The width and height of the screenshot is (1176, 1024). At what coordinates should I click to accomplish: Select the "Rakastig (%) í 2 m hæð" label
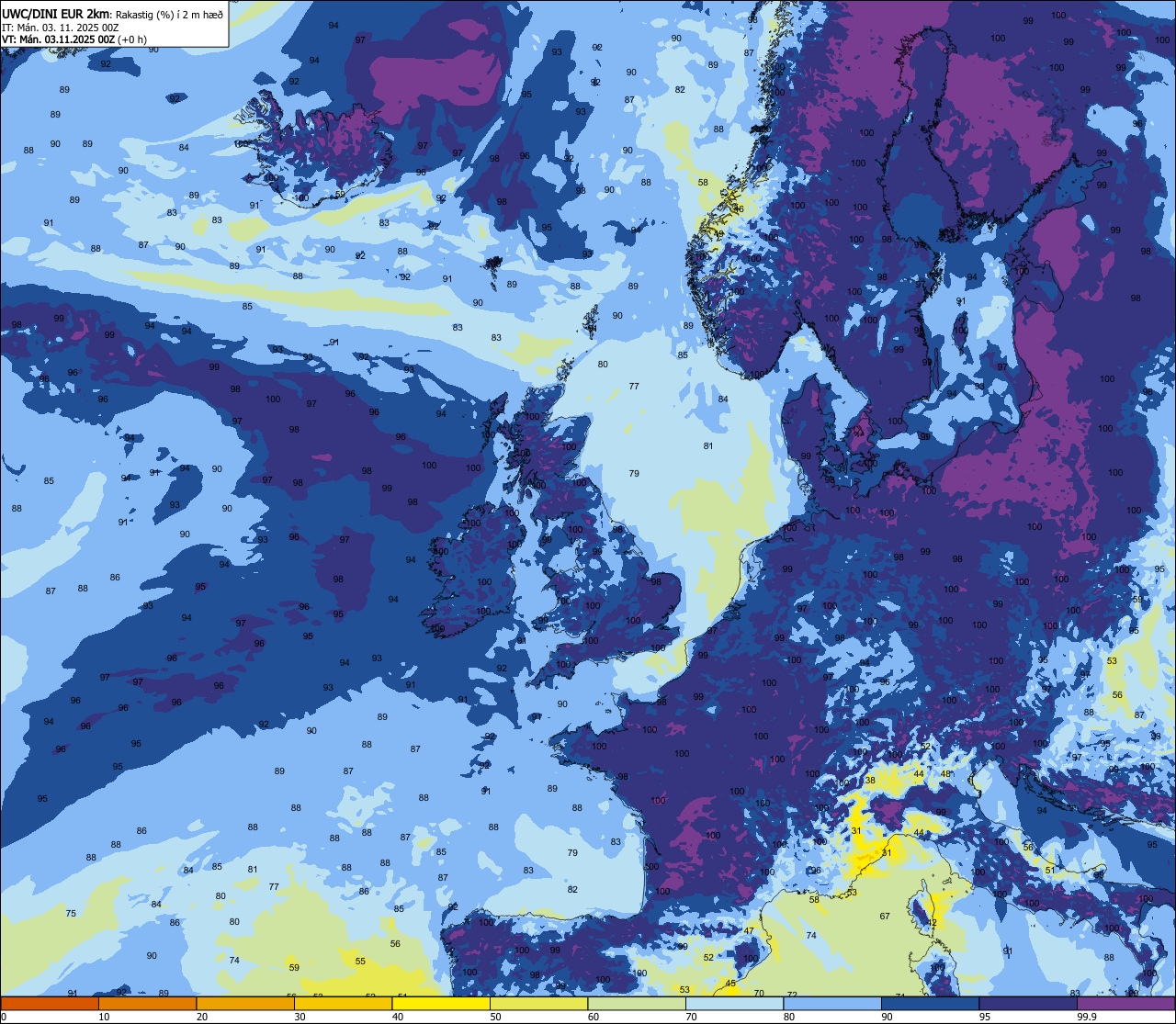168,14
